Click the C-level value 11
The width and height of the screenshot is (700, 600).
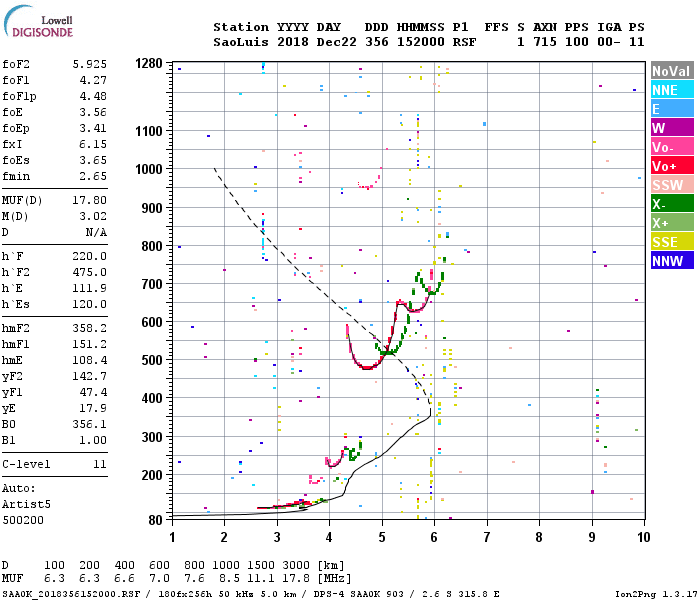100,465
